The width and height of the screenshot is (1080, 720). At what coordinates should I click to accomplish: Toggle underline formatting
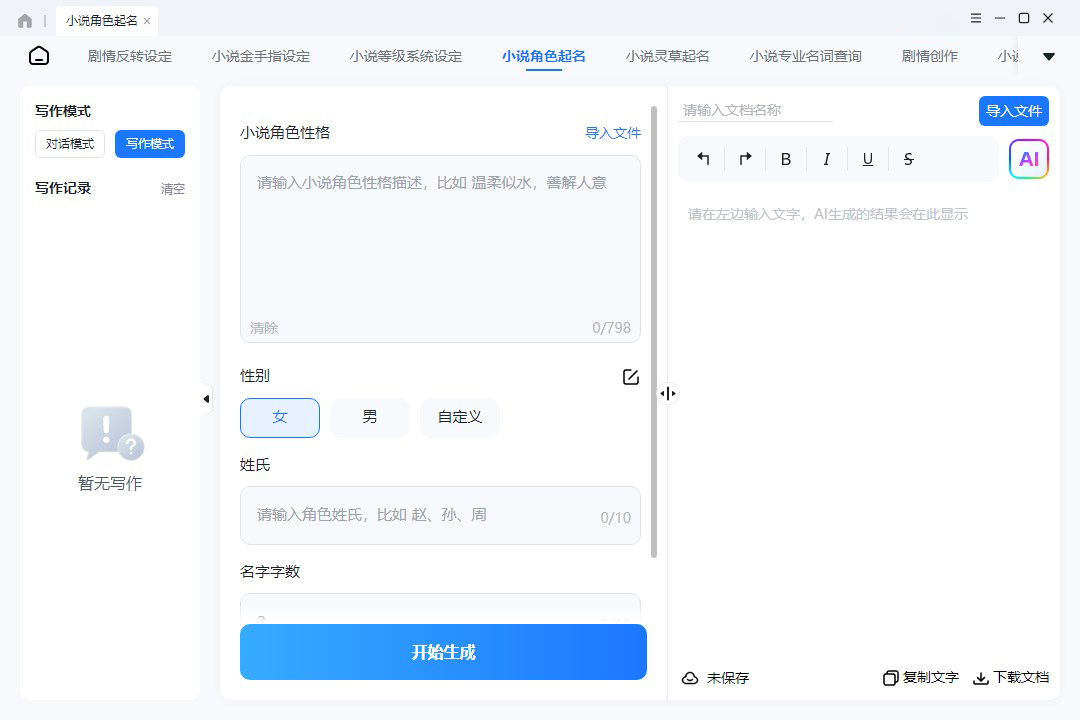coord(868,159)
